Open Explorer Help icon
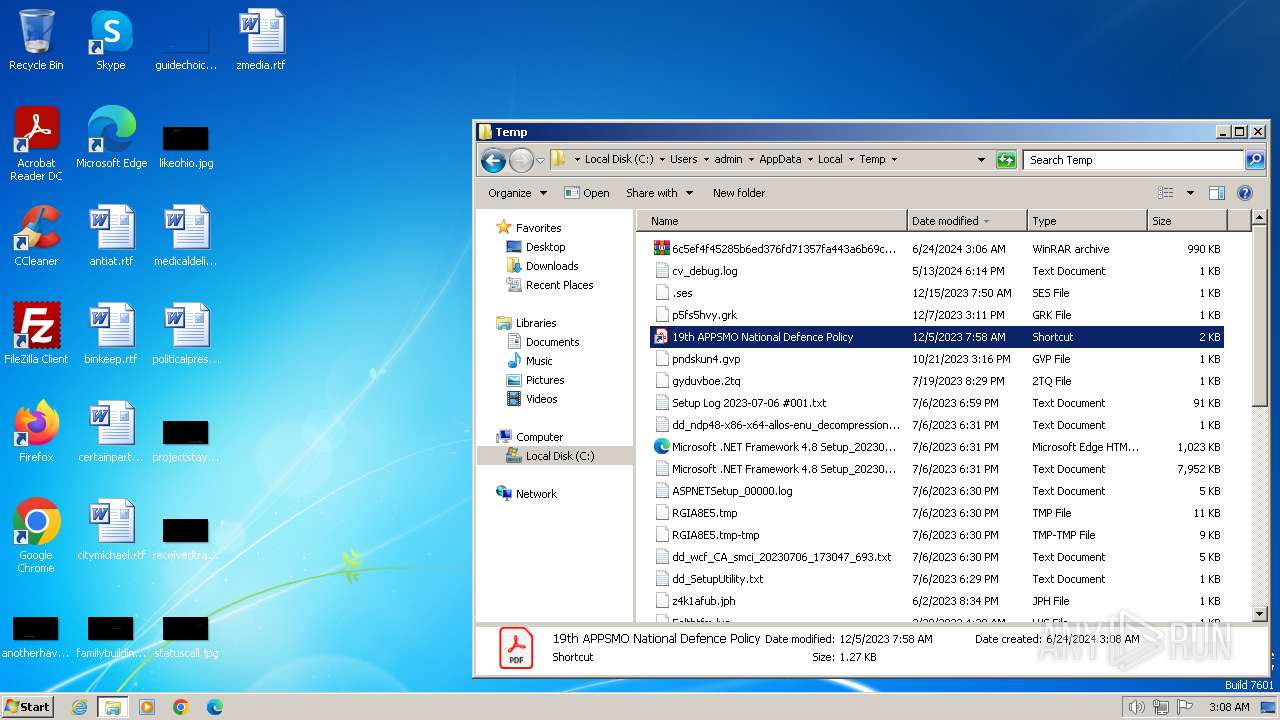The image size is (1280, 720). (x=1245, y=193)
